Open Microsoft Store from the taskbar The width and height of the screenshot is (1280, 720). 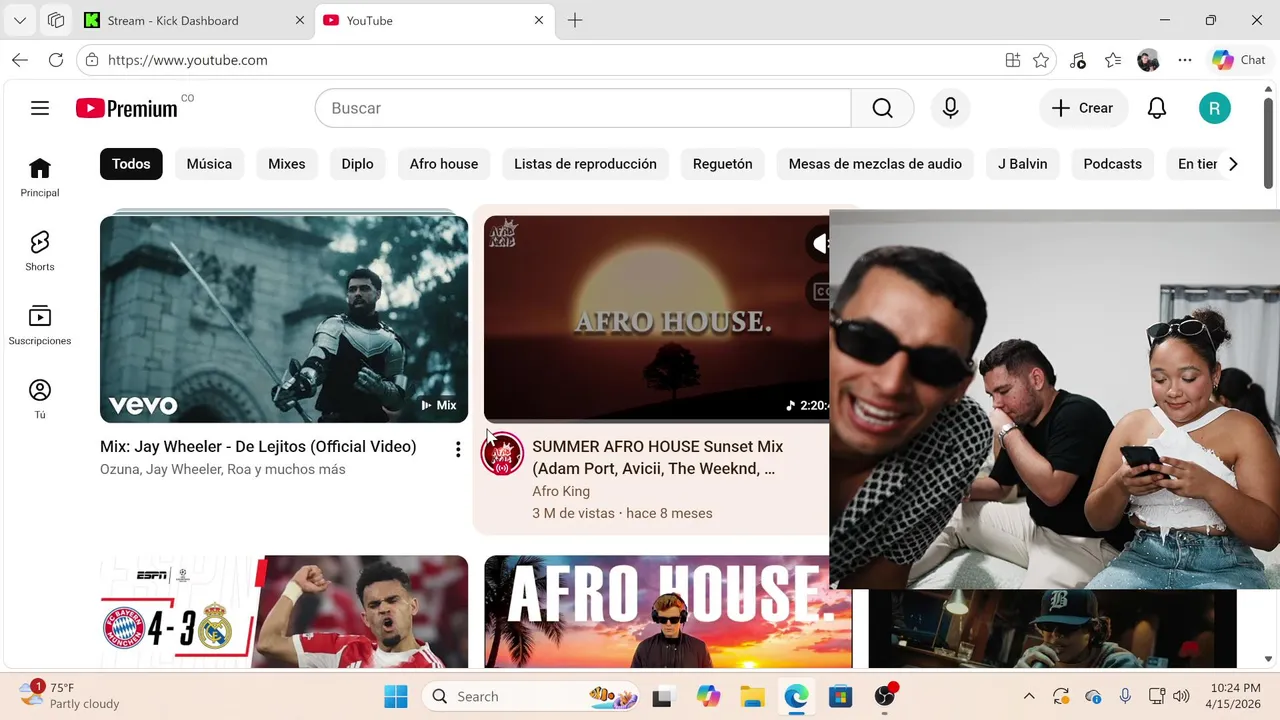pos(840,697)
